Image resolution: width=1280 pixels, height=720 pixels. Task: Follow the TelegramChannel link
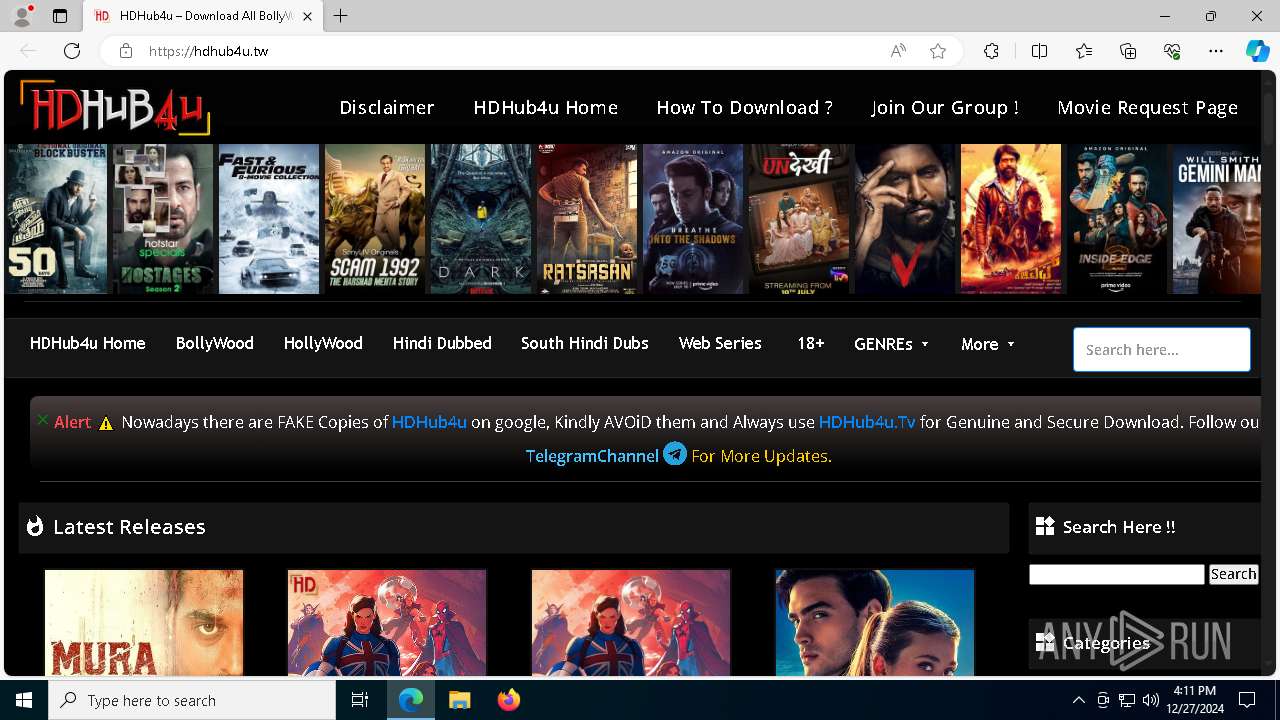[592, 456]
